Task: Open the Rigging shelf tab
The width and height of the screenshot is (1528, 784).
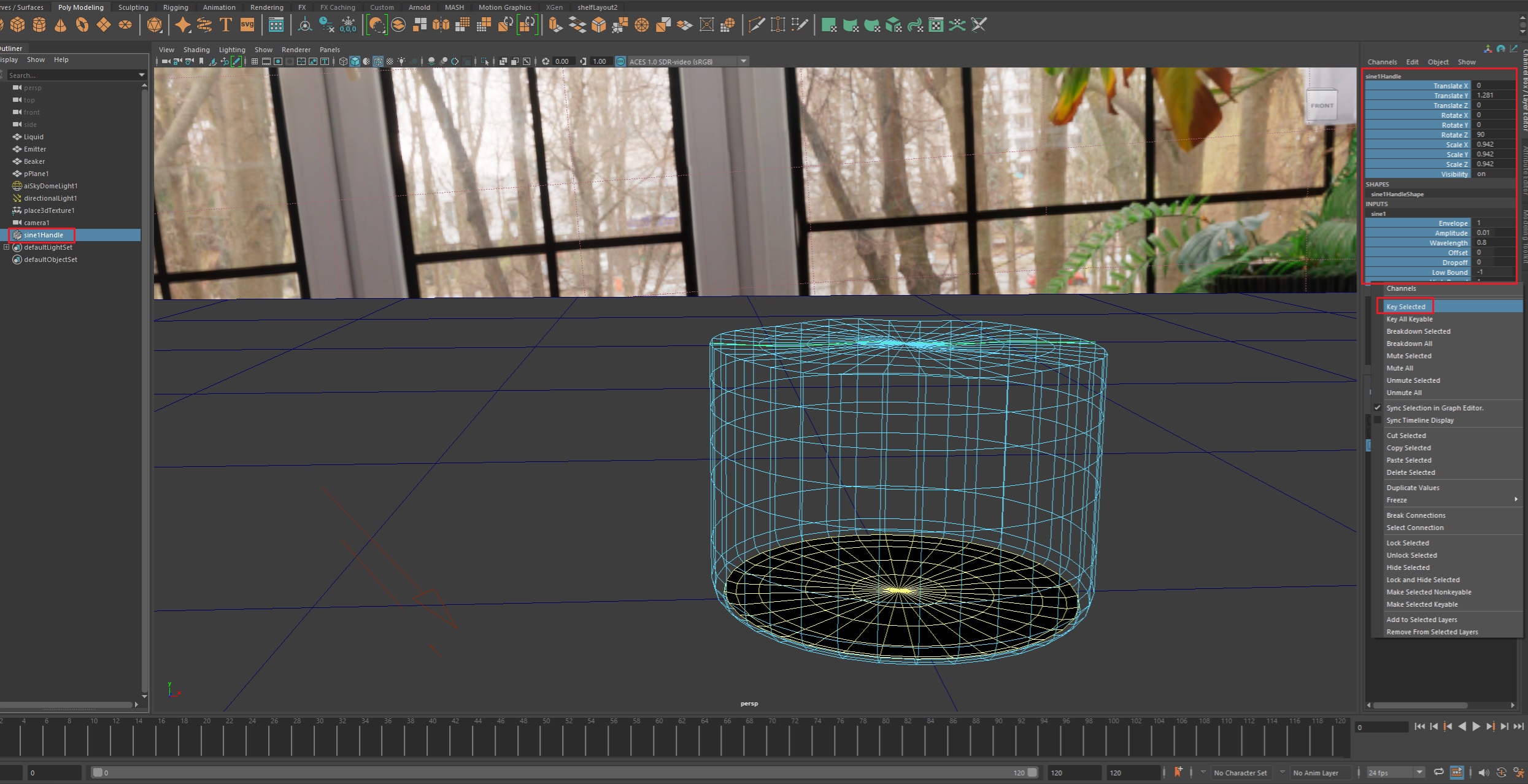Action: coord(176,7)
